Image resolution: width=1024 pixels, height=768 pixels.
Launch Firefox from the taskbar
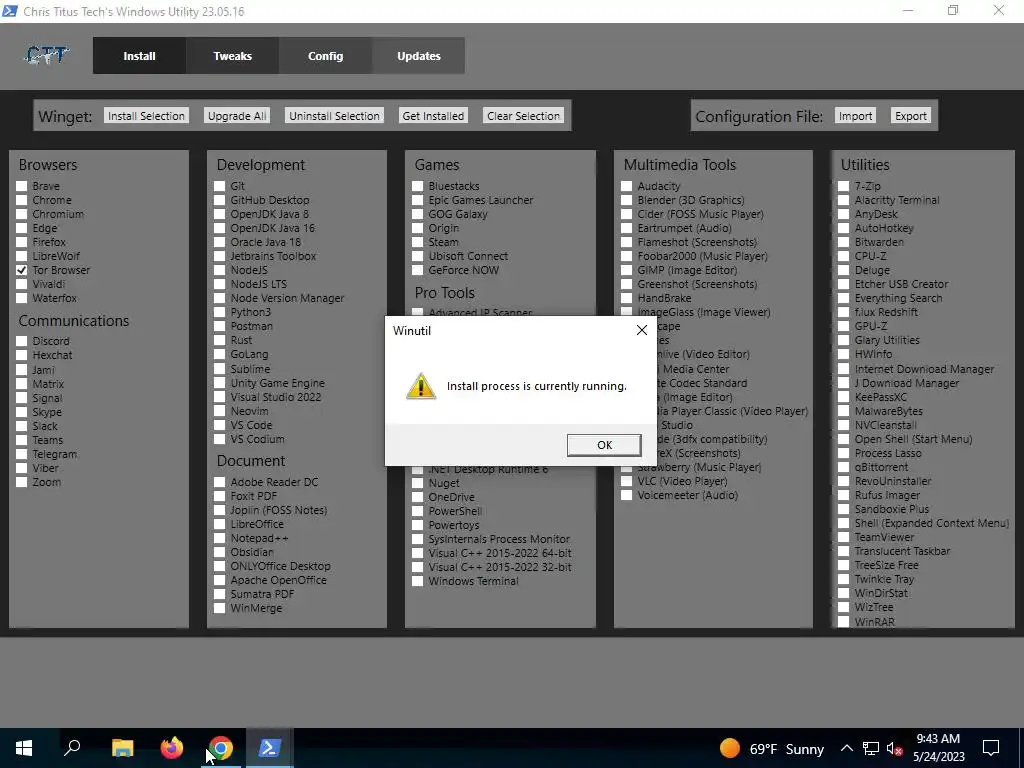coord(172,748)
